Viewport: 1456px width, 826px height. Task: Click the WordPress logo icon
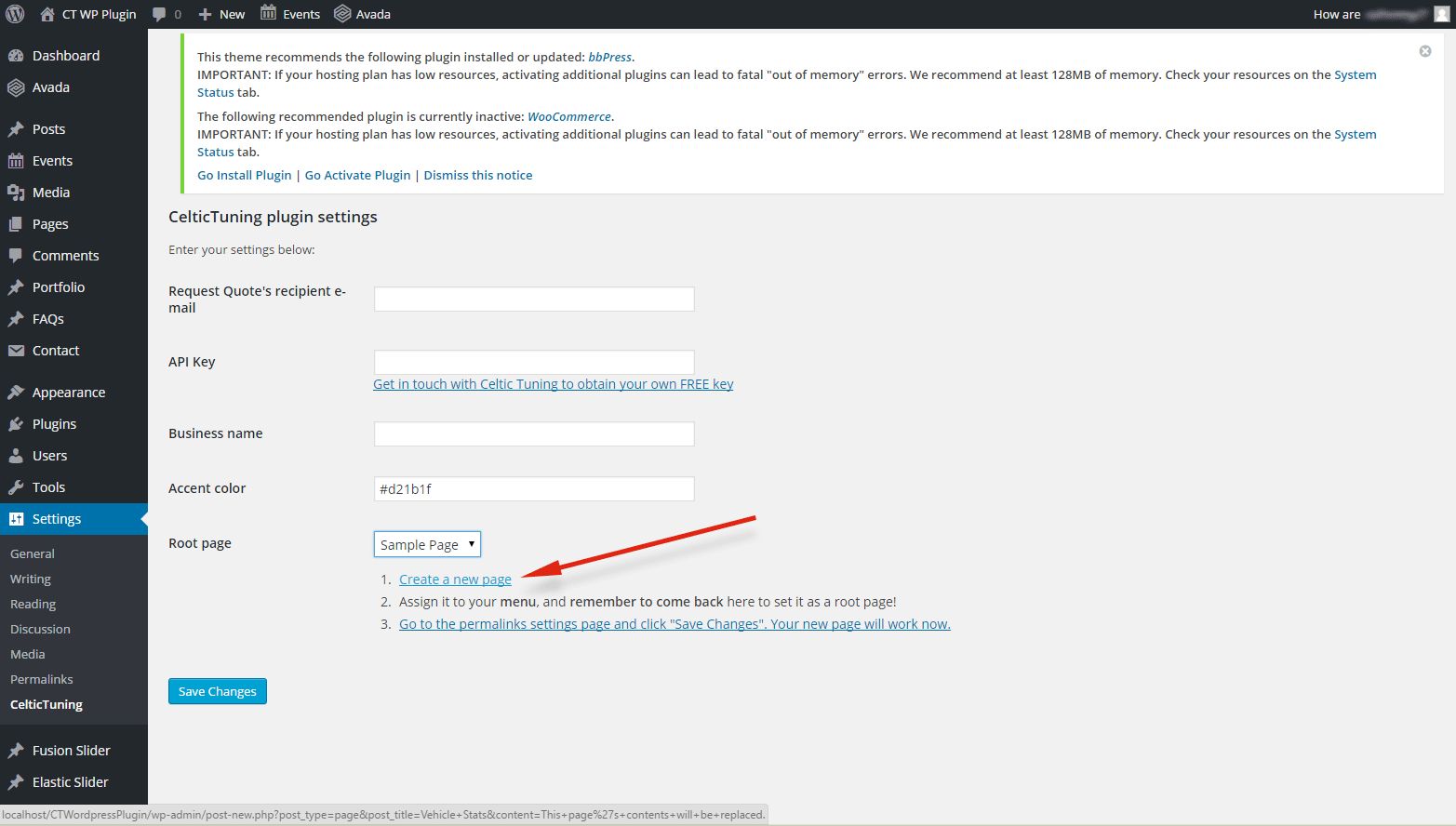16,14
